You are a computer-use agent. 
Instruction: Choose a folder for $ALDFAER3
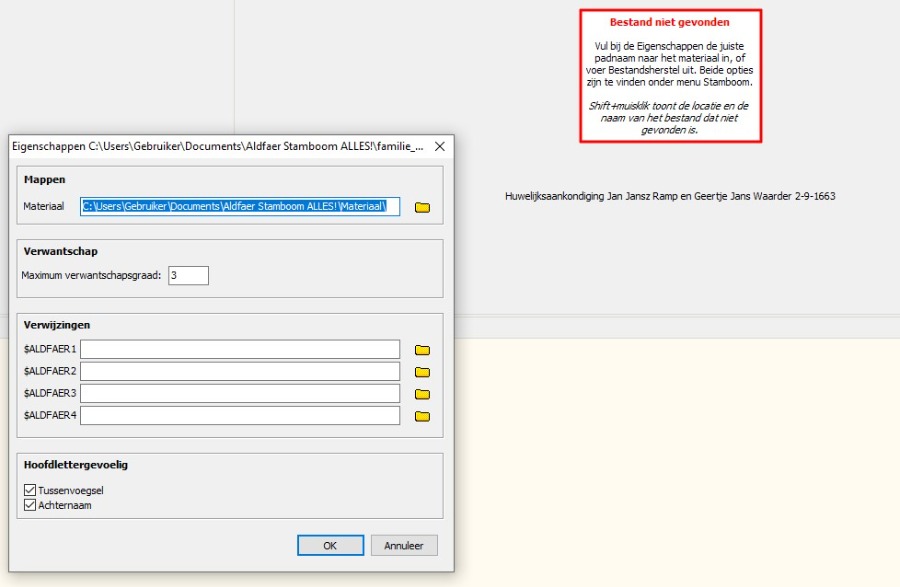click(422, 394)
